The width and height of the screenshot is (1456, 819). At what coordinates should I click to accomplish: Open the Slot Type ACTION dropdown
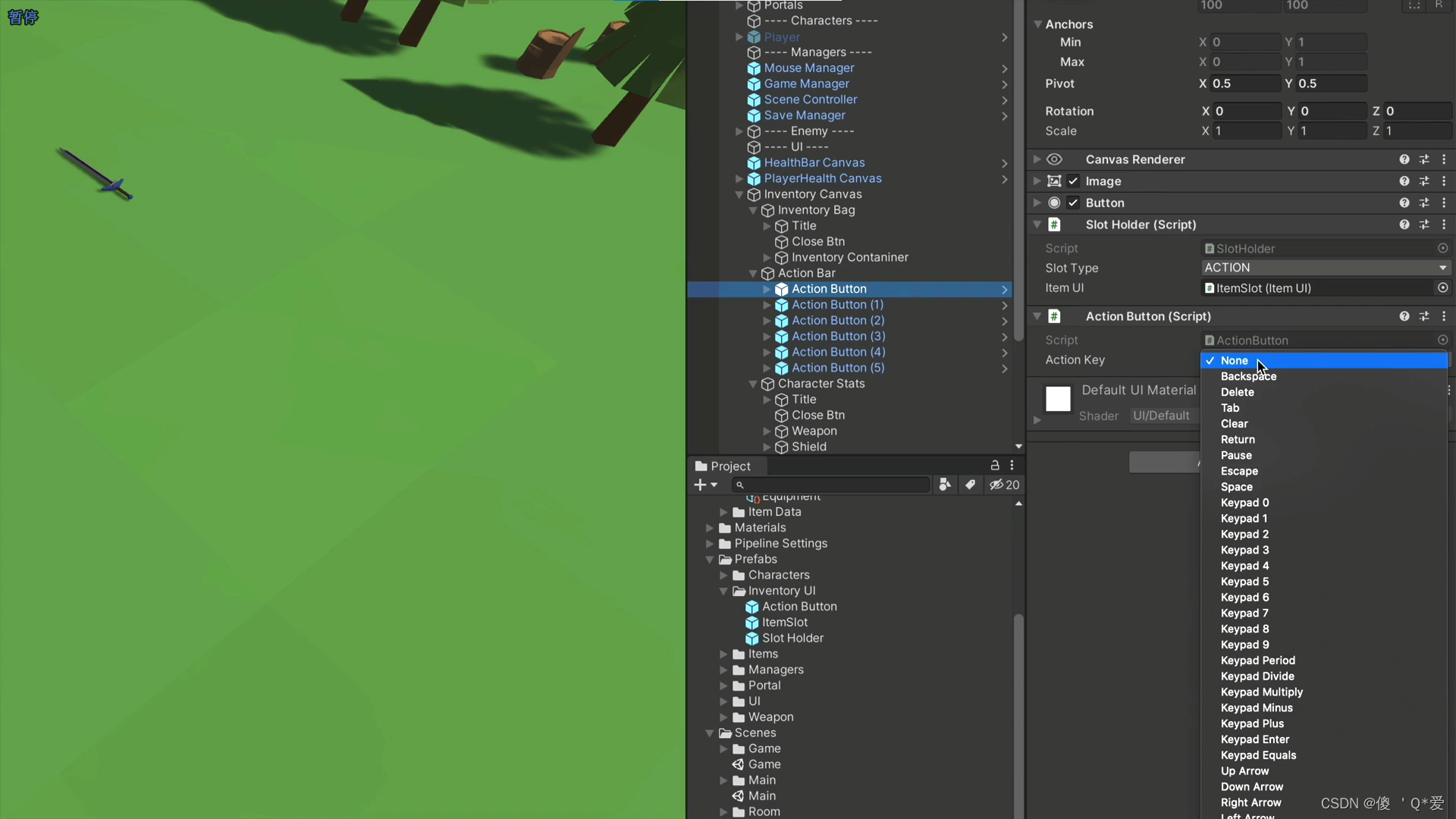(1325, 268)
